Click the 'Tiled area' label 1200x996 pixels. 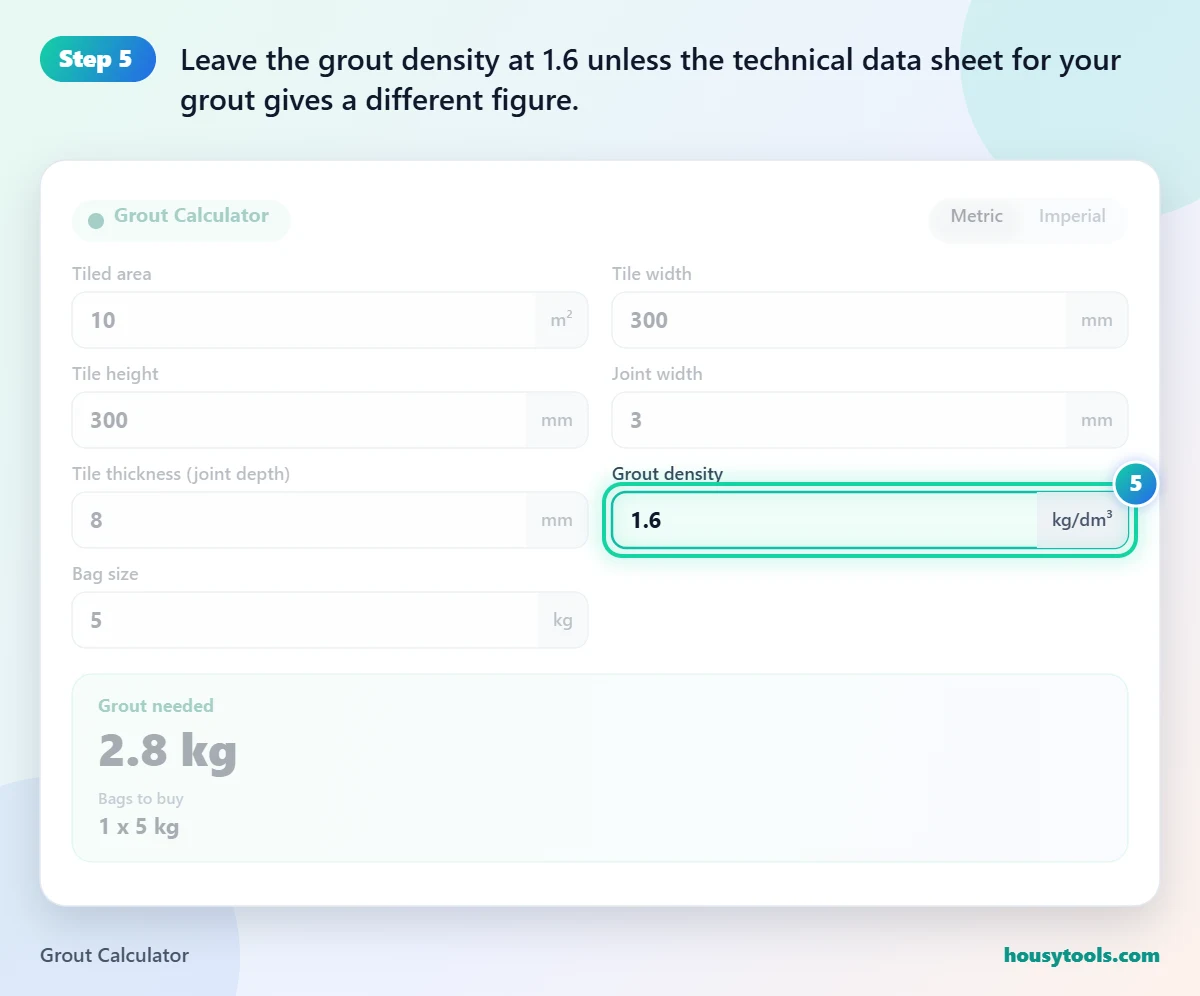(112, 274)
